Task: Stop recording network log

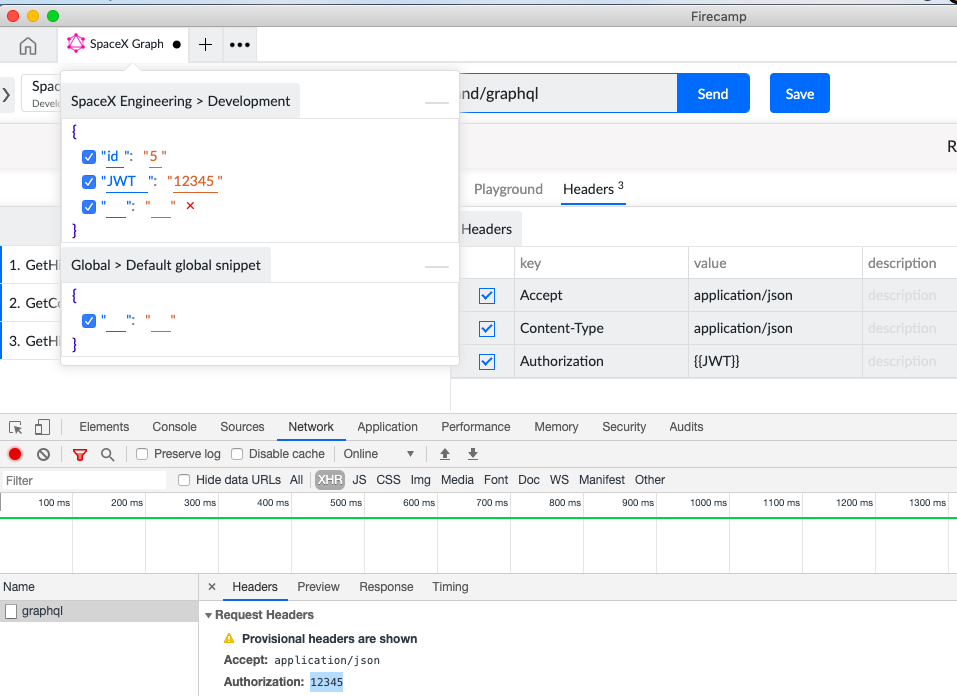Action: [15, 454]
